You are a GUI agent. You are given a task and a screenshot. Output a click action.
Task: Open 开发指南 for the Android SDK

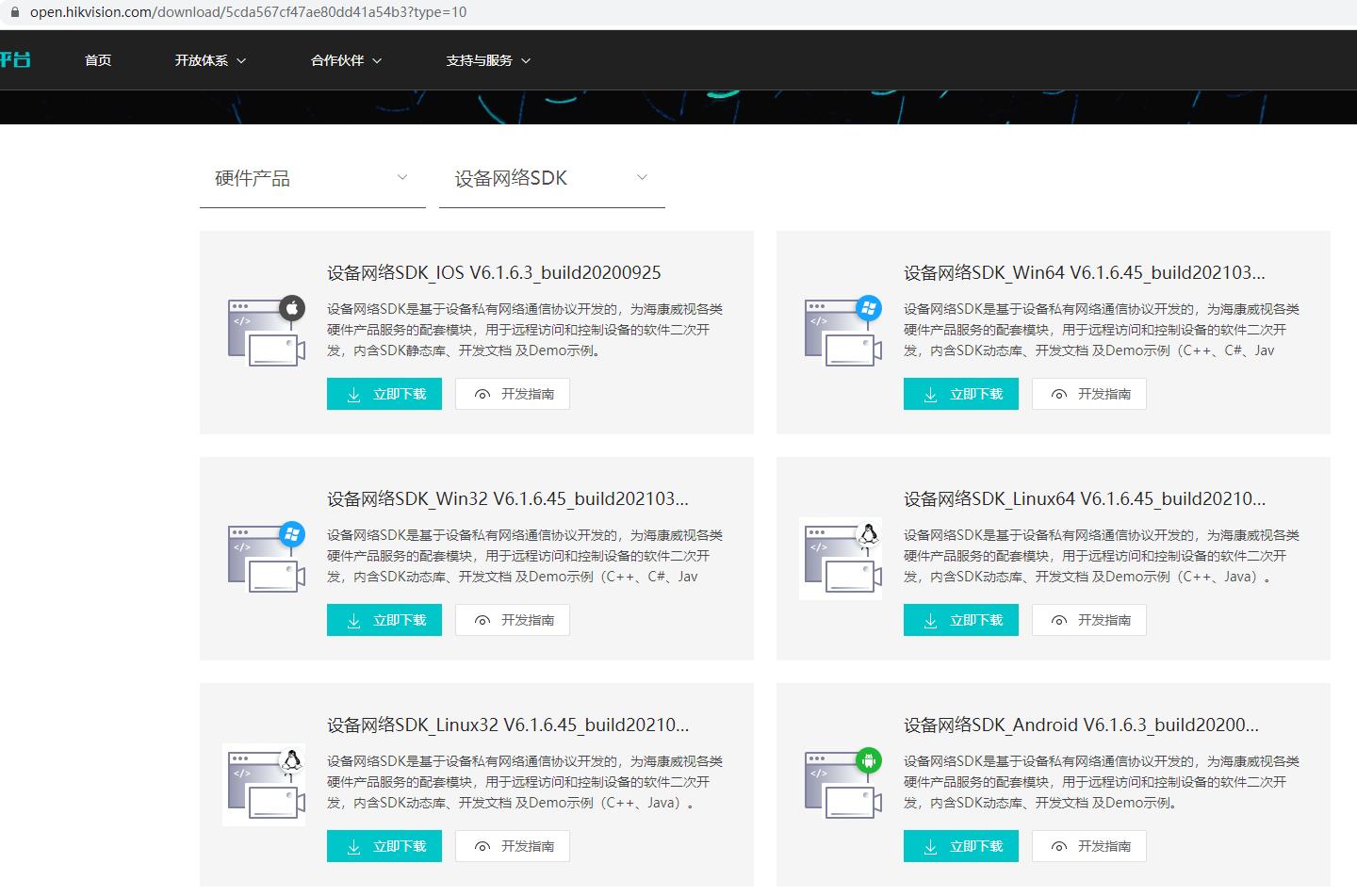[1088, 846]
